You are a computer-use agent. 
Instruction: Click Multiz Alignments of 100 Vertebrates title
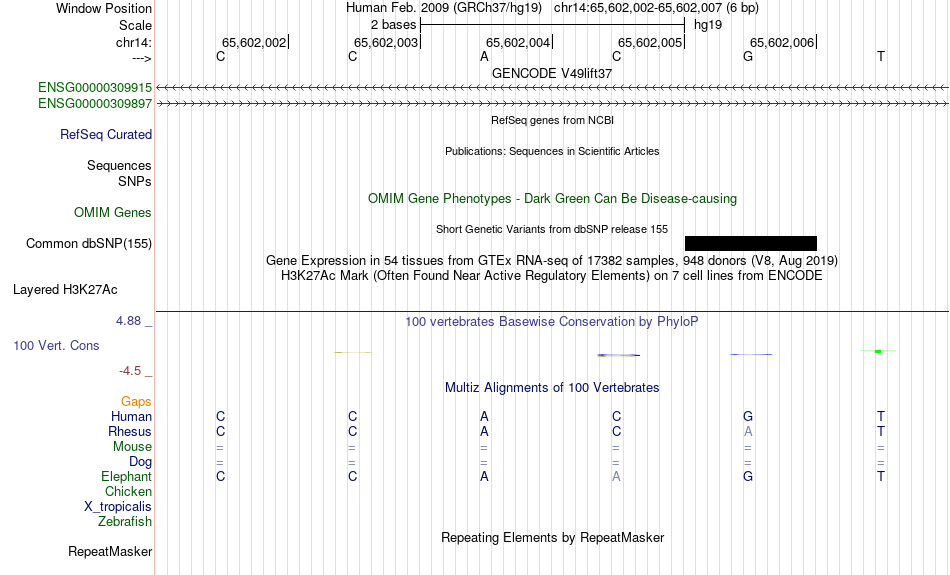[552, 388]
